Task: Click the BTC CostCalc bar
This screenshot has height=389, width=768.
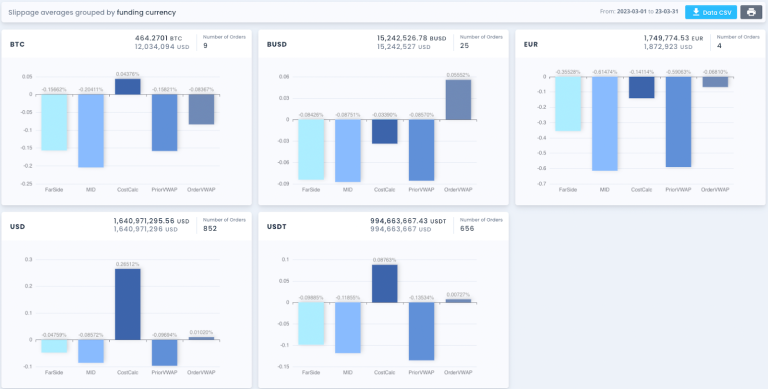Action: (128, 87)
